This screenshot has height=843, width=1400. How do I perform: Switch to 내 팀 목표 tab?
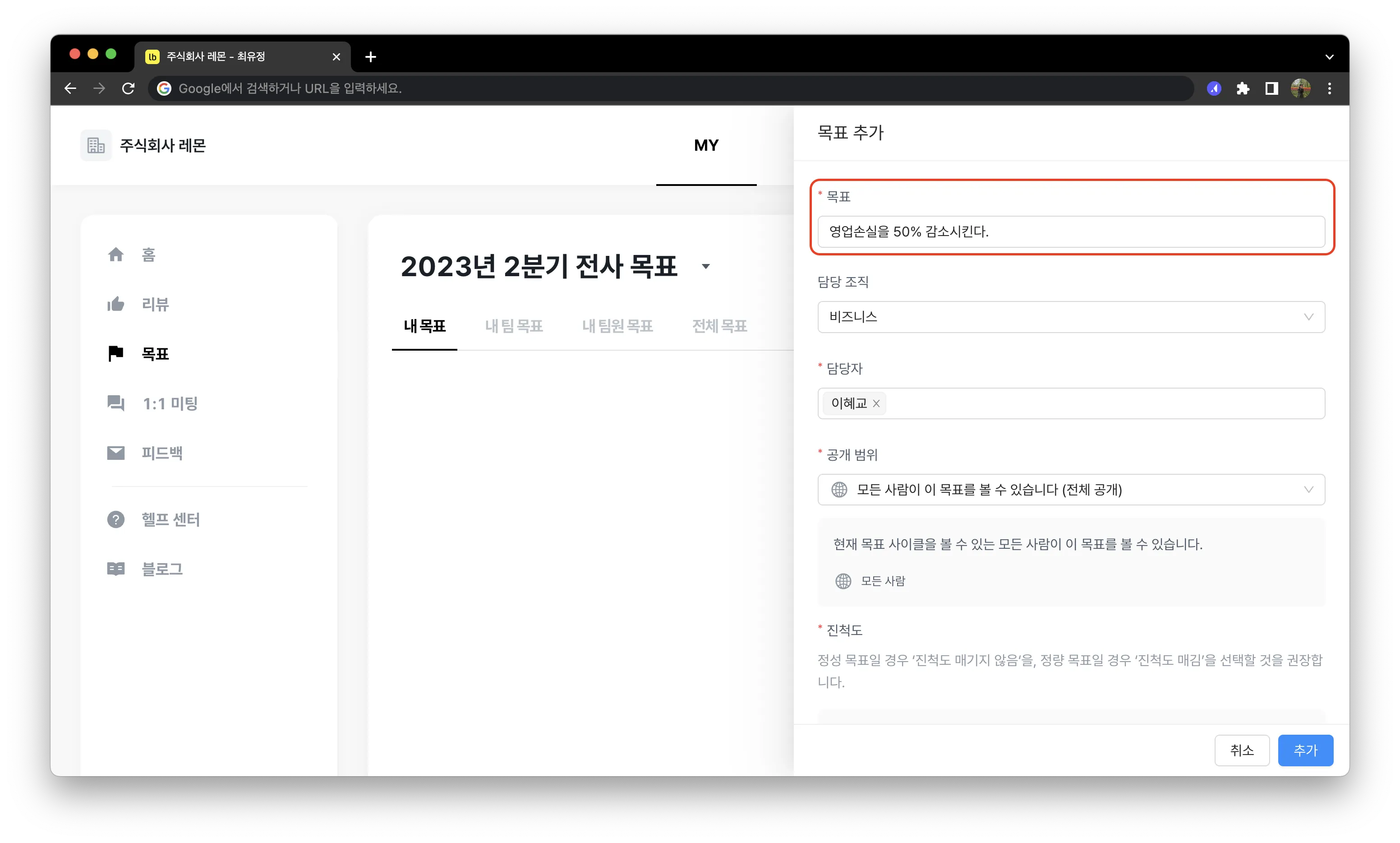[514, 326]
